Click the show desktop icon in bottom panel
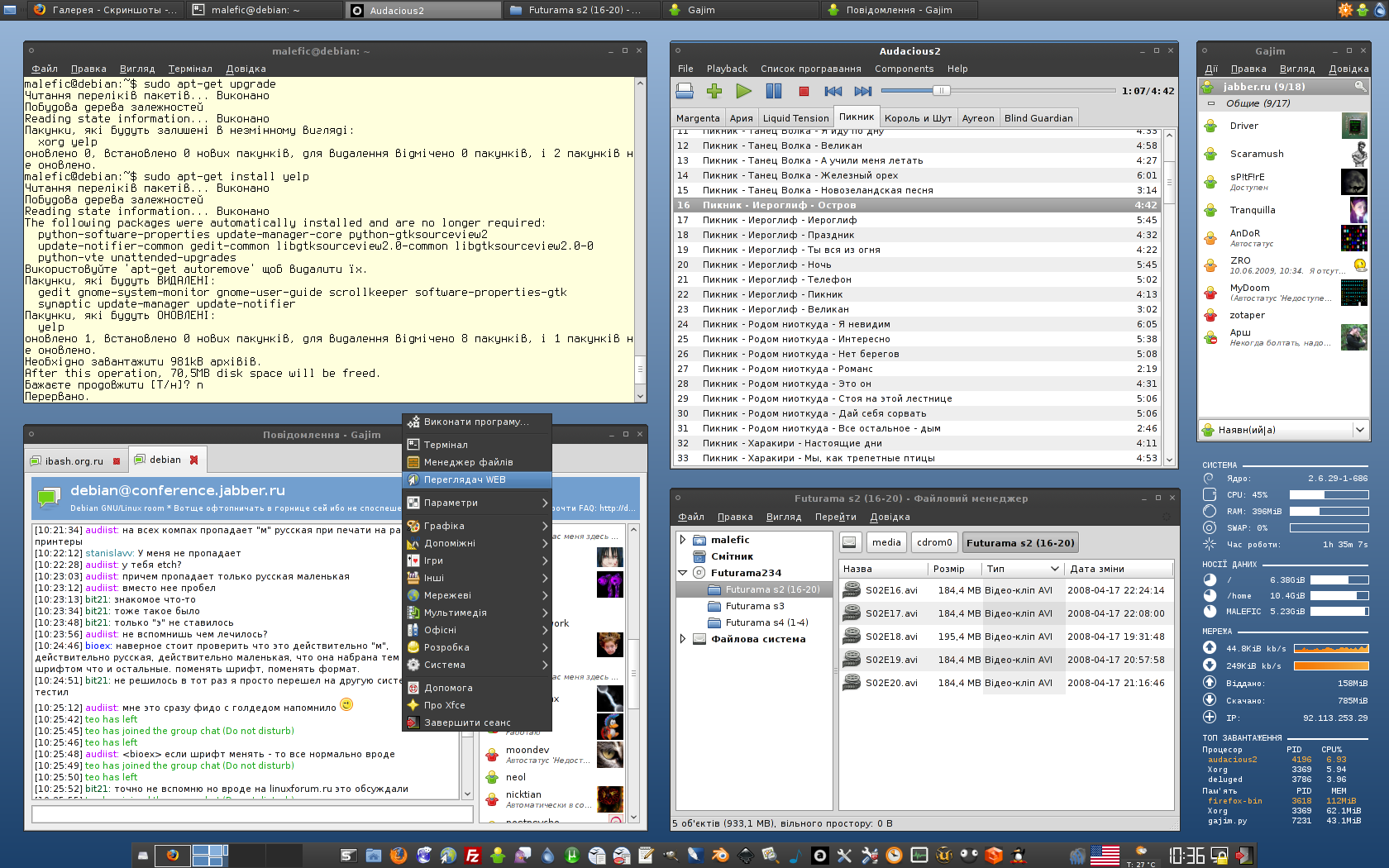 click(x=143, y=856)
